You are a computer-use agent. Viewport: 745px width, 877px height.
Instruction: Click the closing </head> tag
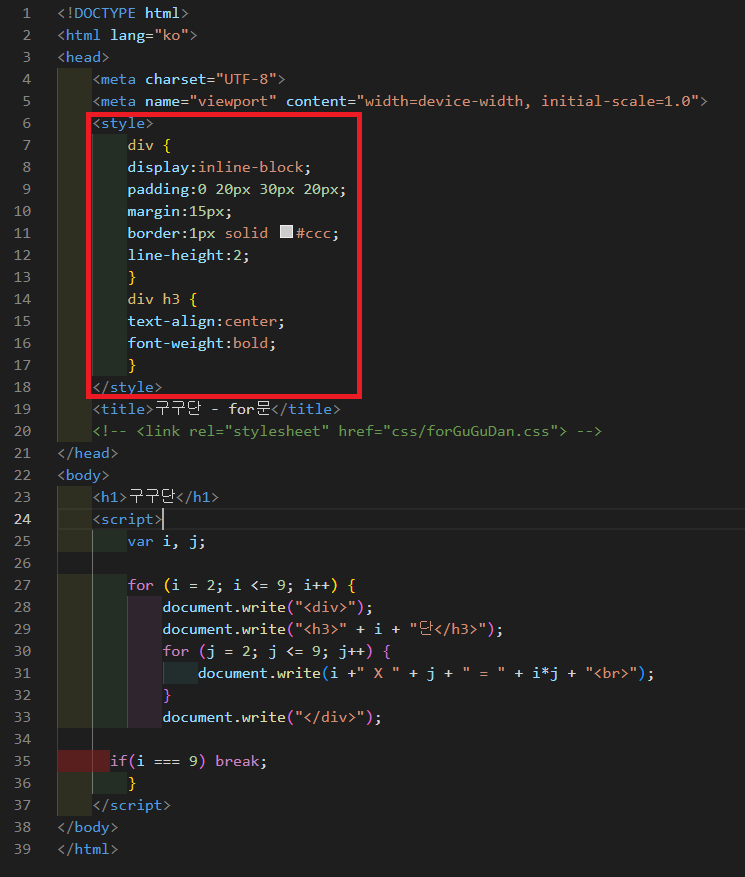tap(88, 453)
